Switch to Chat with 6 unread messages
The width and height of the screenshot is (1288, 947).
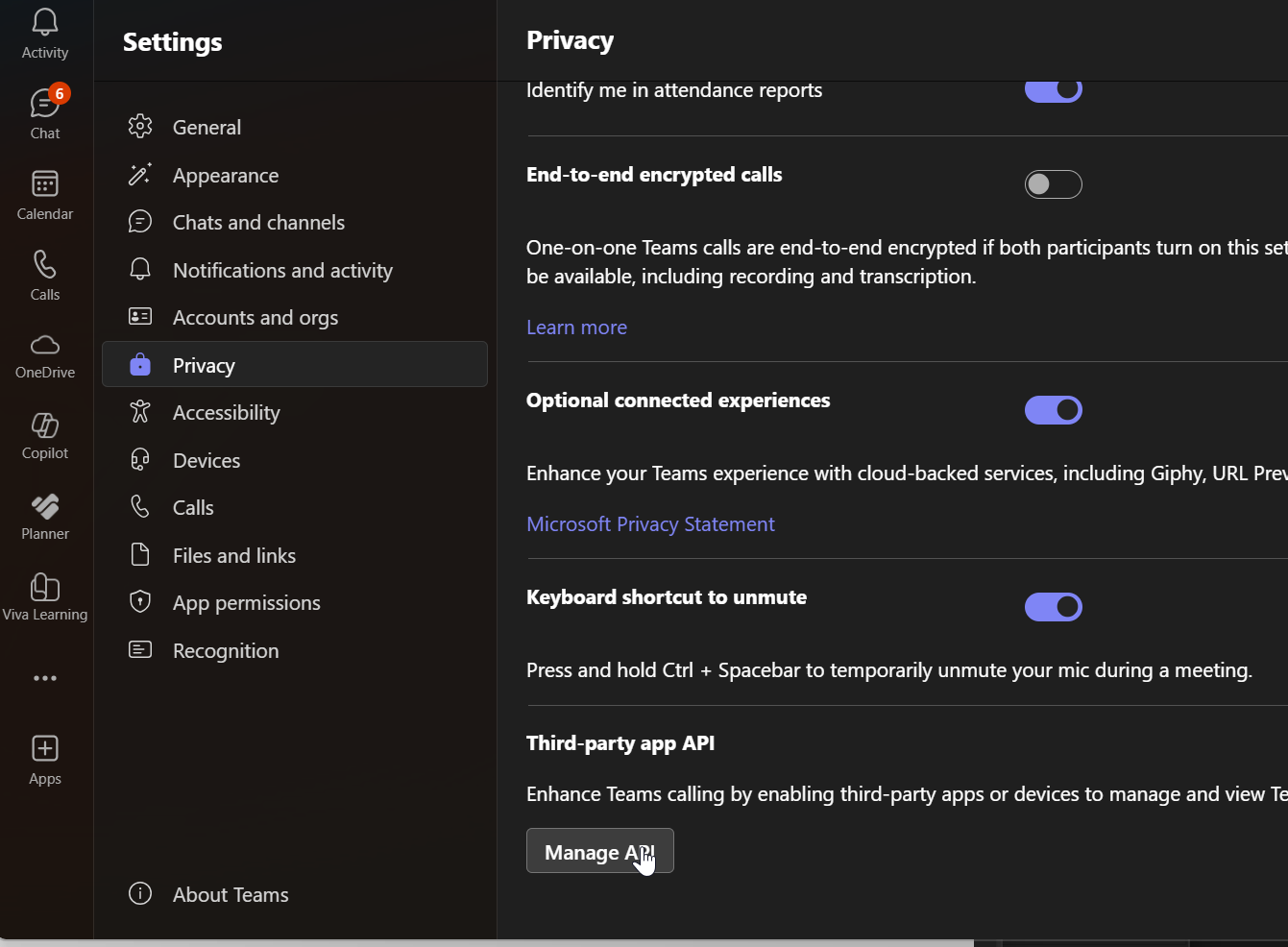(x=44, y=110)
